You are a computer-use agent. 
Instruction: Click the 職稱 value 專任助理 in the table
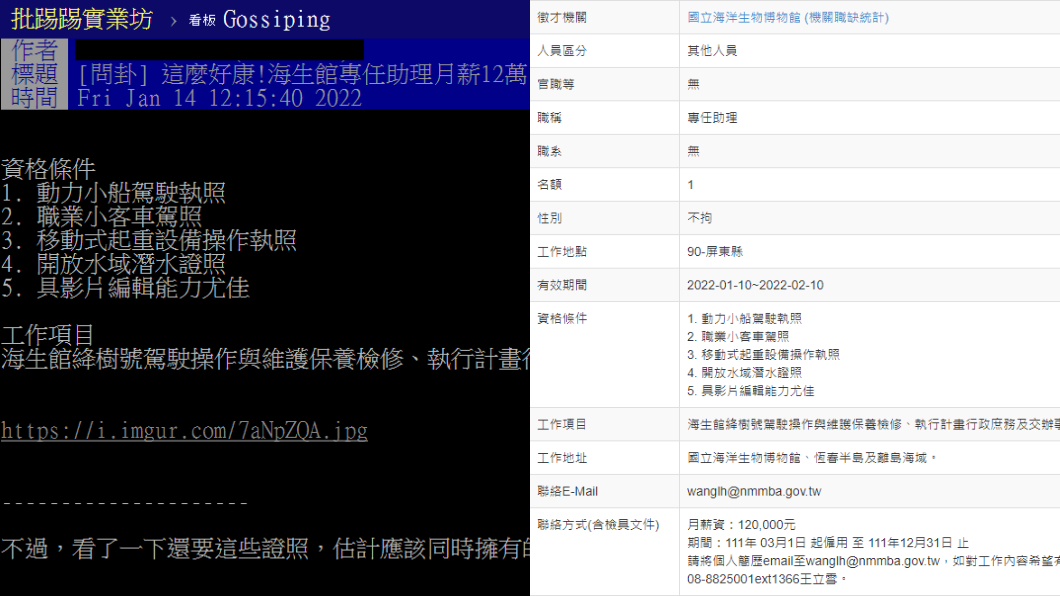(x=712, y=118)
